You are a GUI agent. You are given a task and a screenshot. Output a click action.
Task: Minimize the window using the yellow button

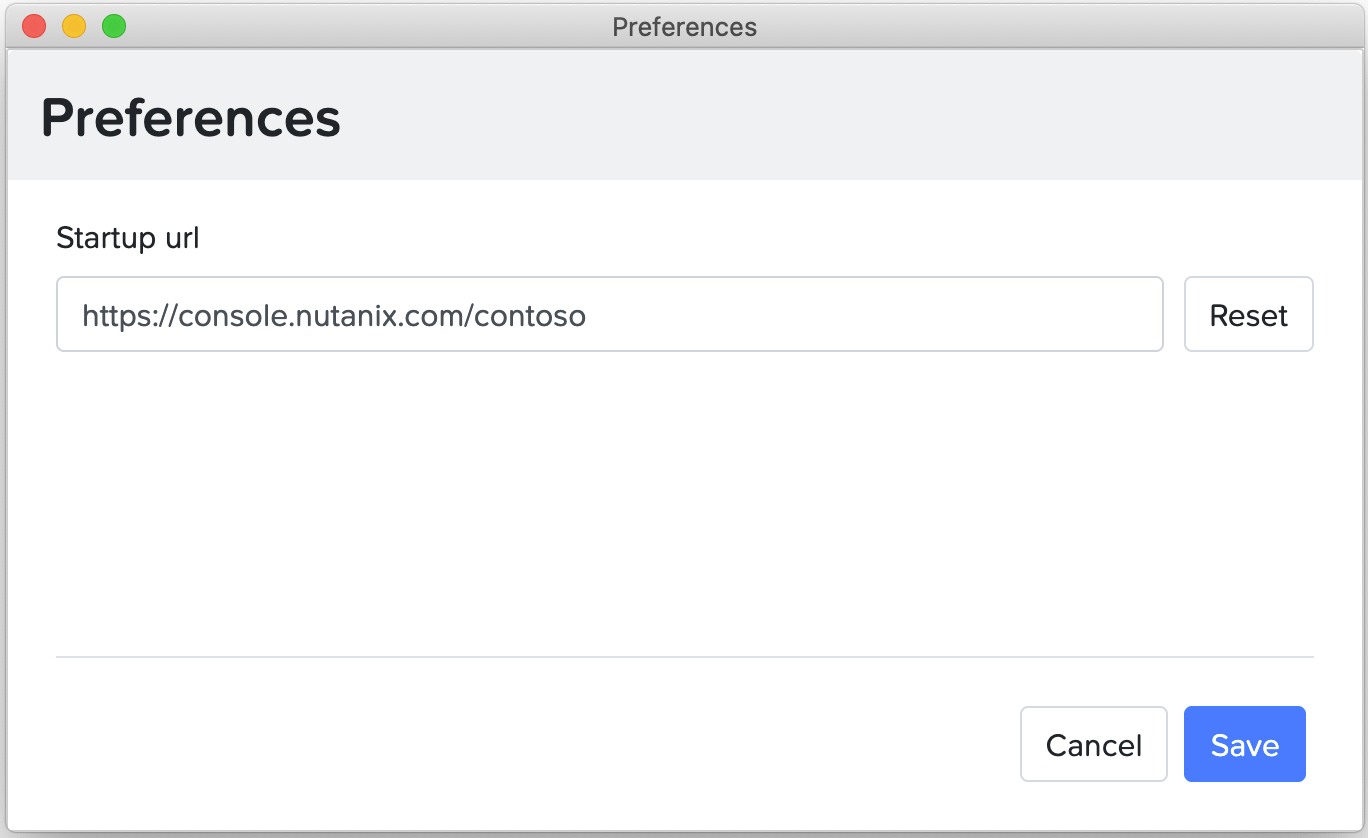74,26
